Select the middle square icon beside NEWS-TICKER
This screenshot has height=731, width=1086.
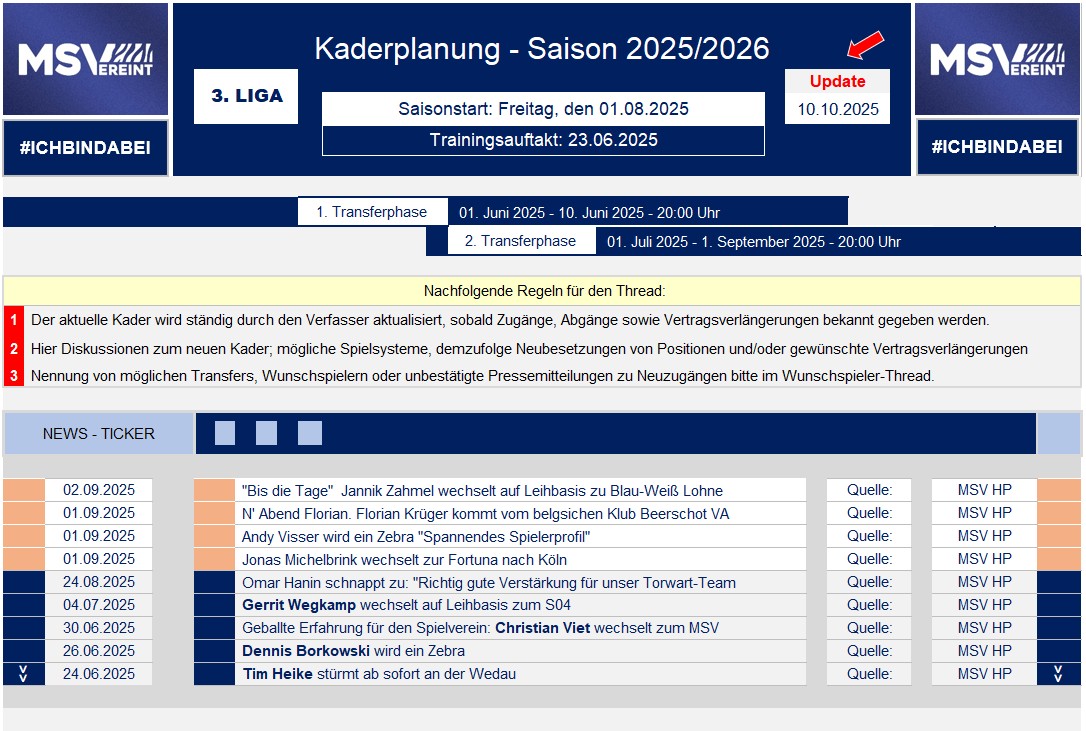point(267,433)
